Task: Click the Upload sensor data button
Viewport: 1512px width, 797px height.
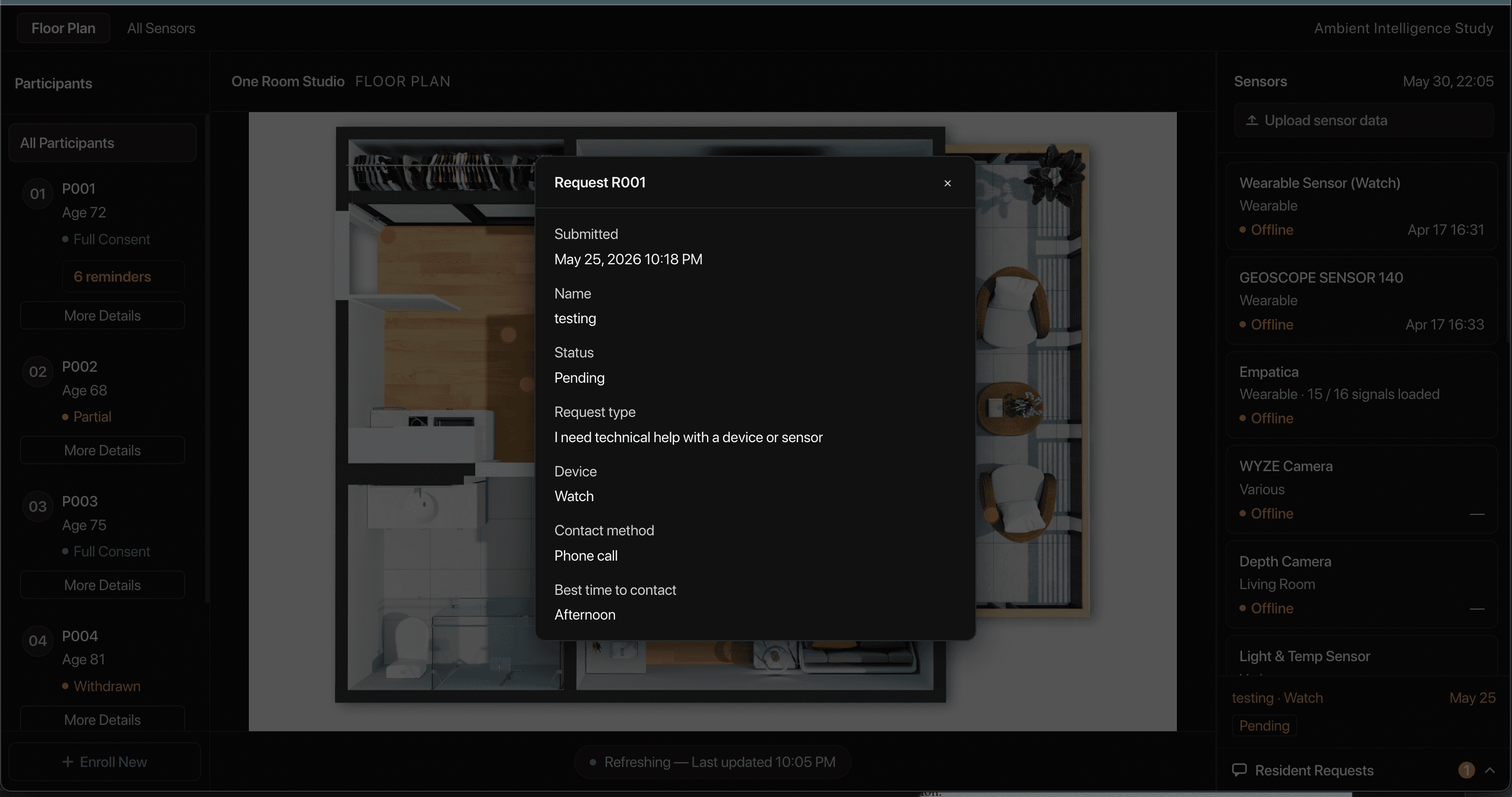Action: [1364, 121]
